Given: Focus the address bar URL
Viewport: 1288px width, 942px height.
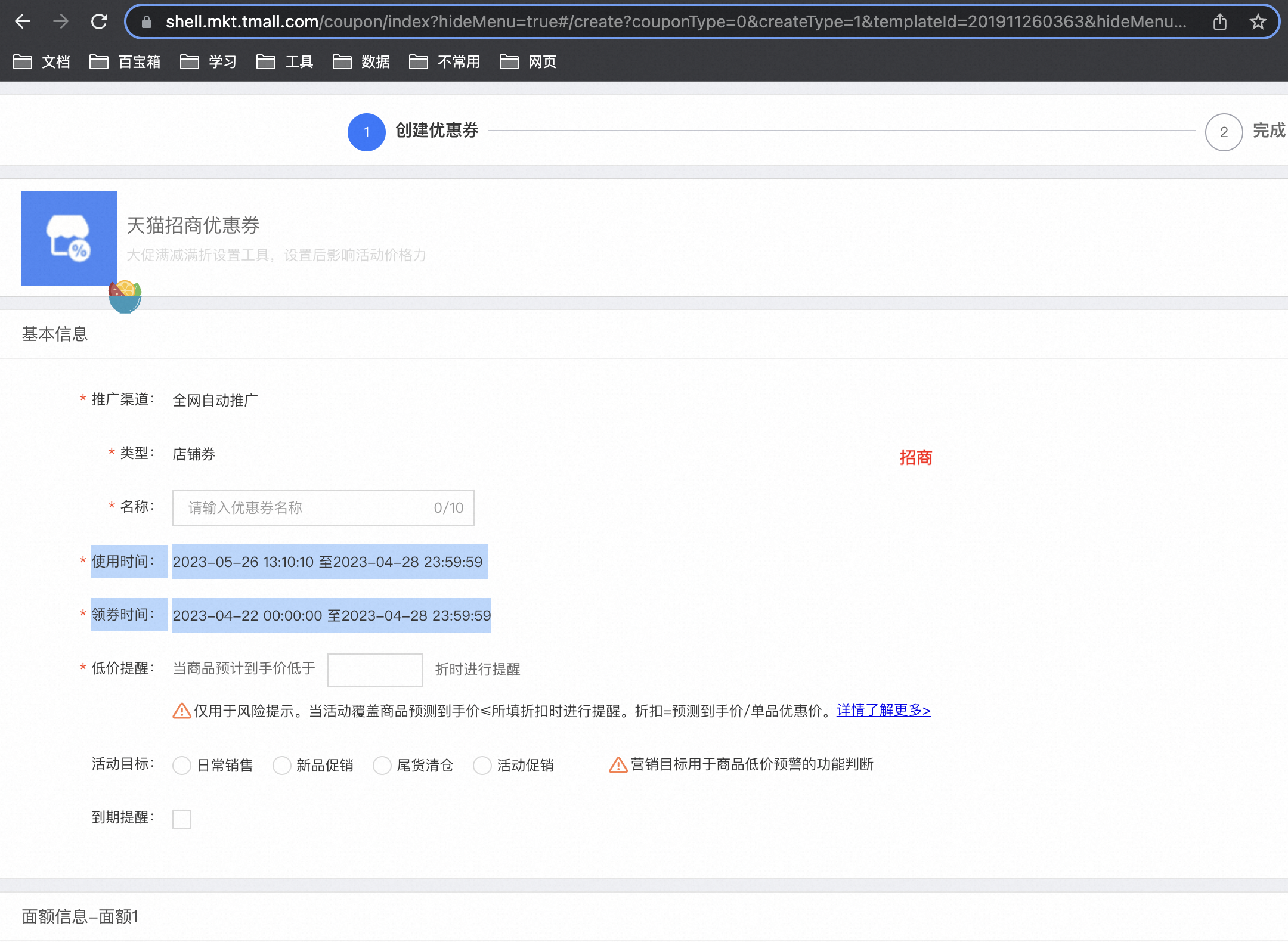Looking at the screenshot, I should point(676,22).
